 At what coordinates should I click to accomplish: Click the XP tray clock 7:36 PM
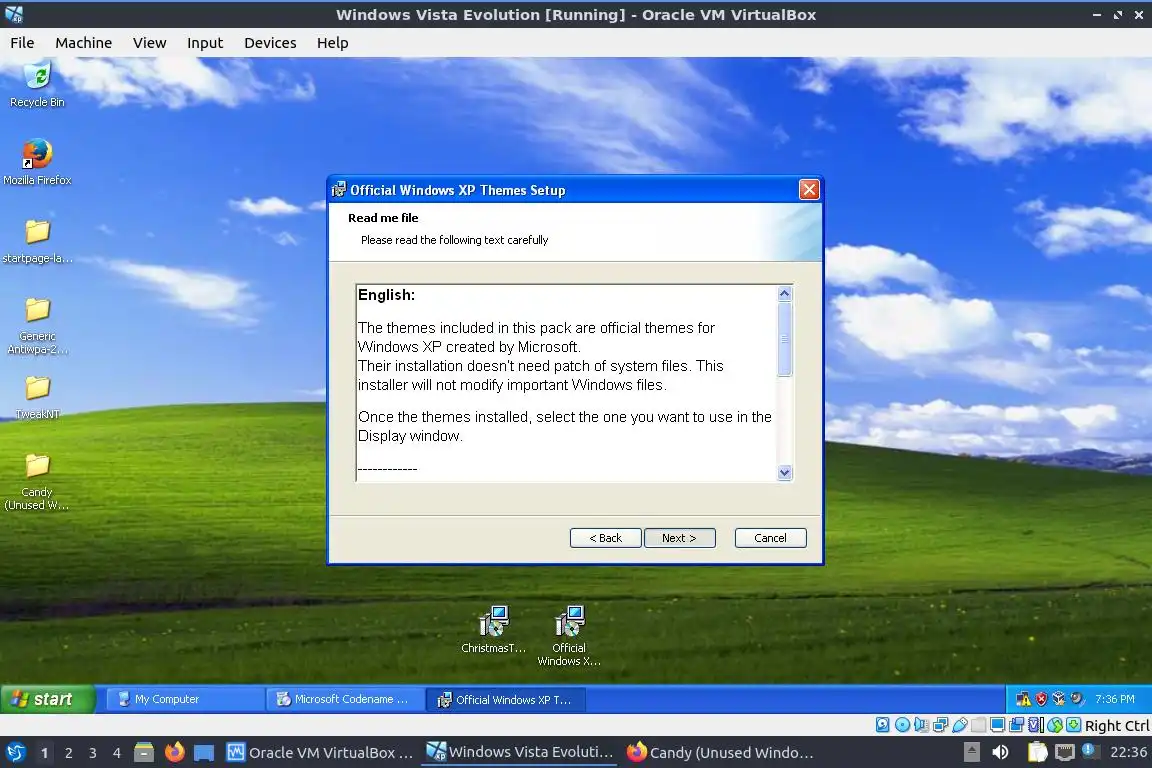(x=1115, y=699)
